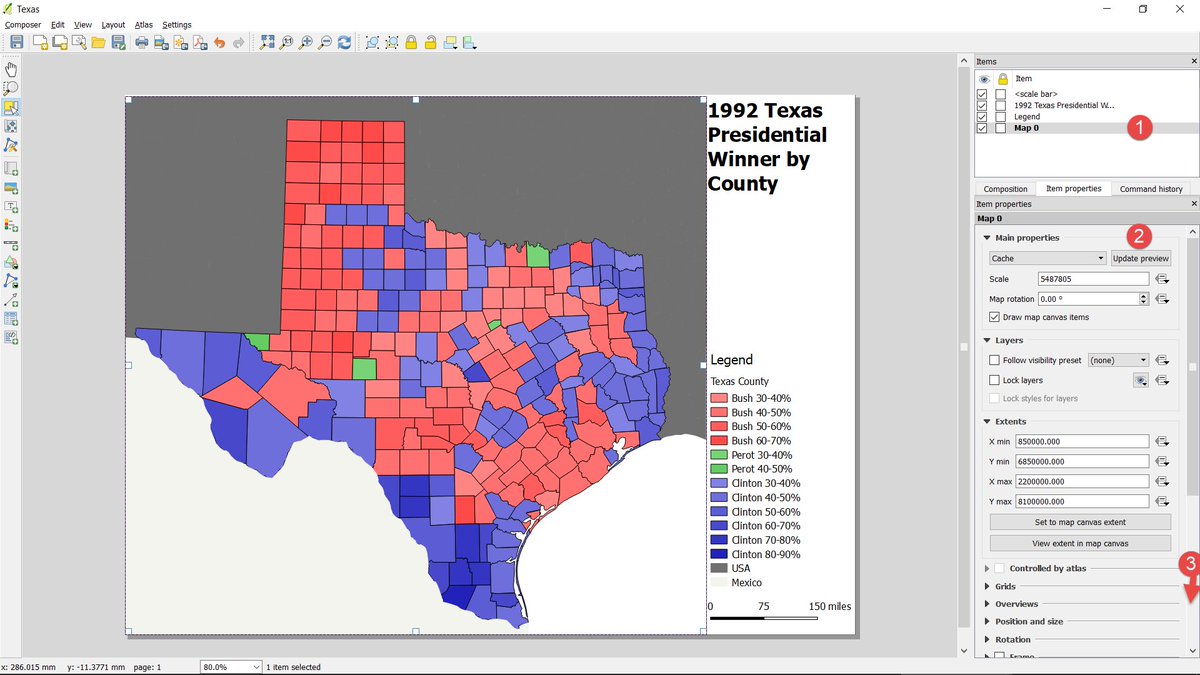
Task: Switch to the Composition tab
Action: 1005,188
